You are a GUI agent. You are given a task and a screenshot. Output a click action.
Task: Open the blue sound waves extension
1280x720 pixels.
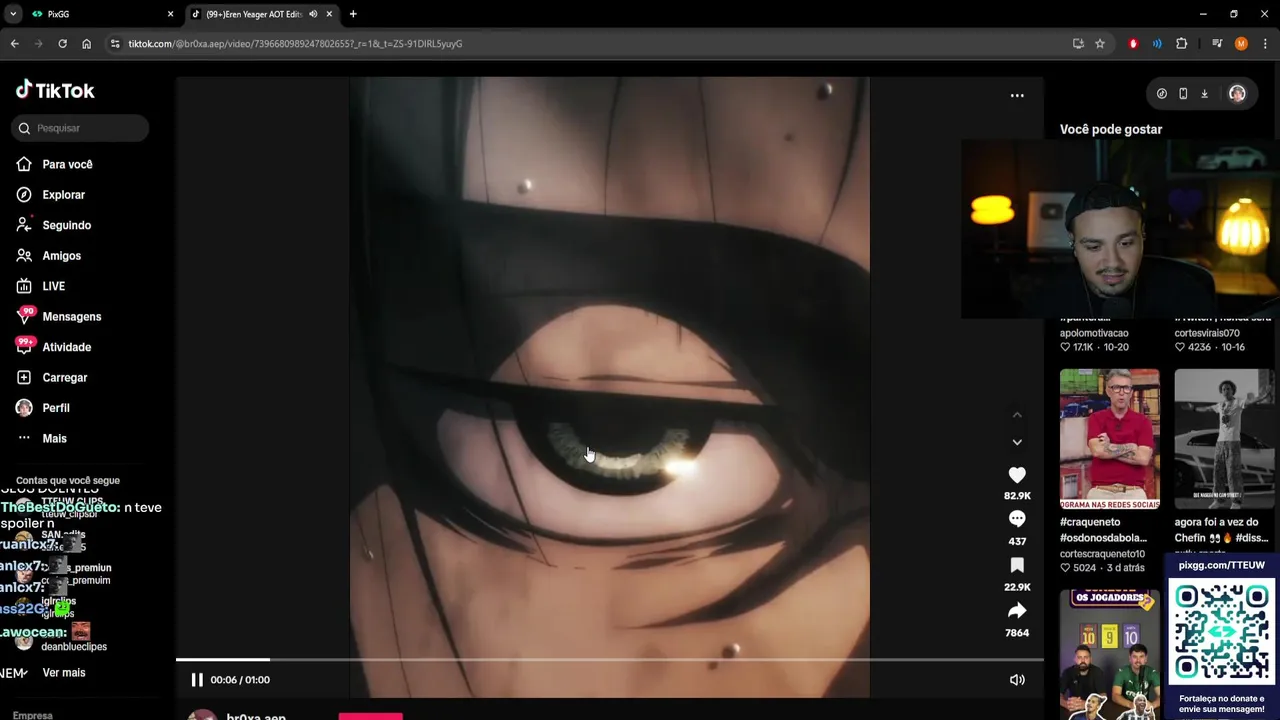click(x=1157, y=44)
